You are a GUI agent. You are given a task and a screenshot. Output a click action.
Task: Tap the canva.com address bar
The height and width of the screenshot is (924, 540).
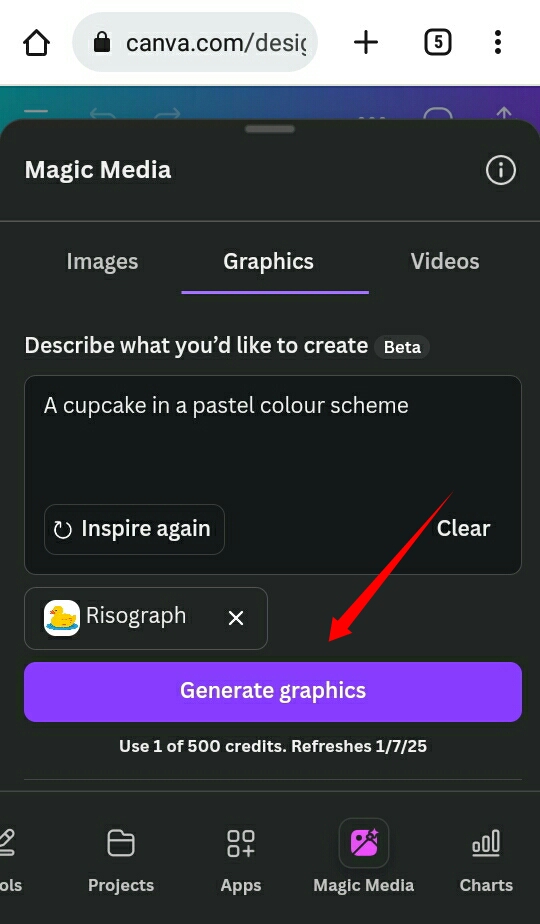tap(195, 42)
